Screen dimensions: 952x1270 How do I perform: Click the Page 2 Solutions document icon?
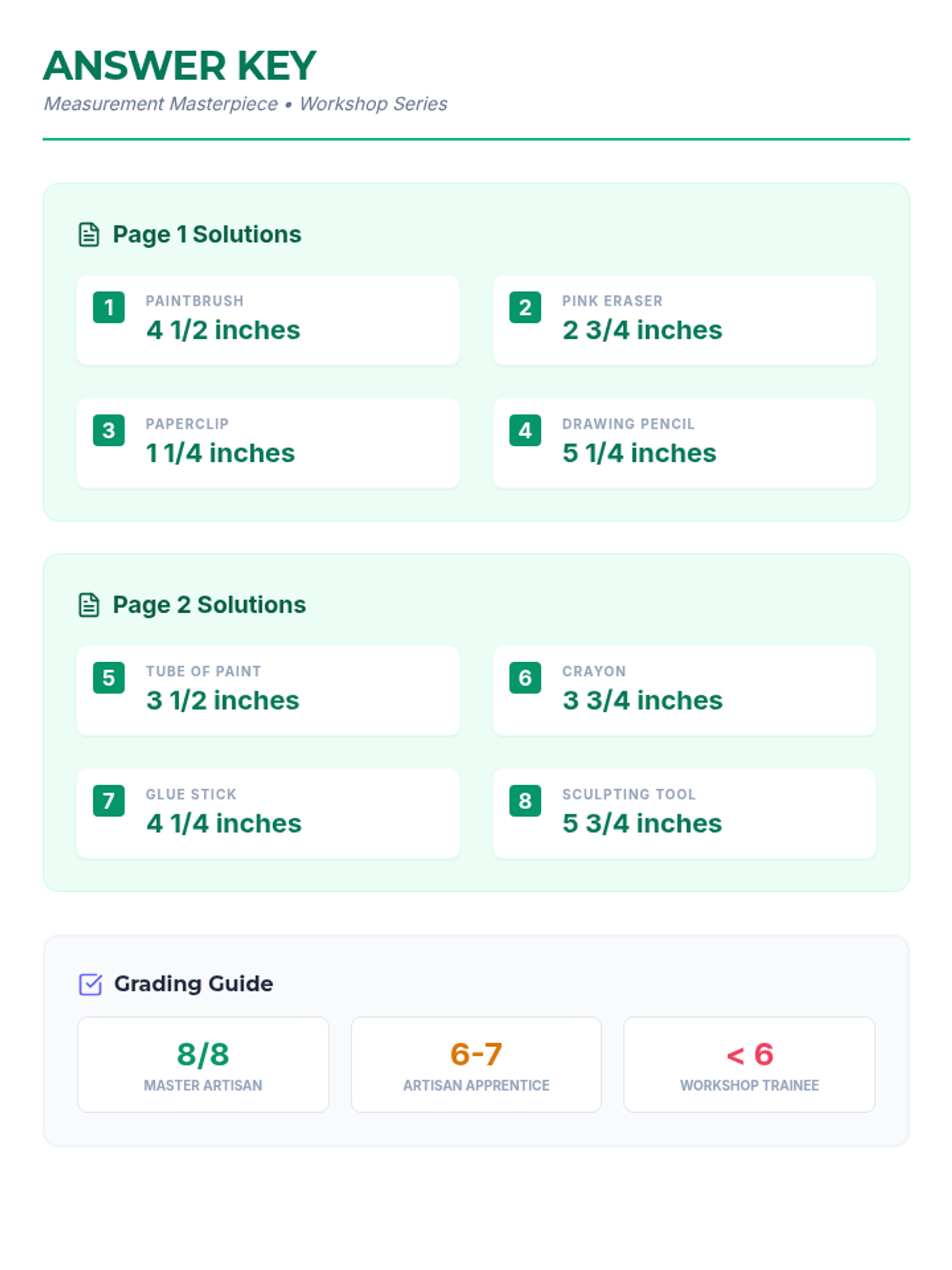89,605
